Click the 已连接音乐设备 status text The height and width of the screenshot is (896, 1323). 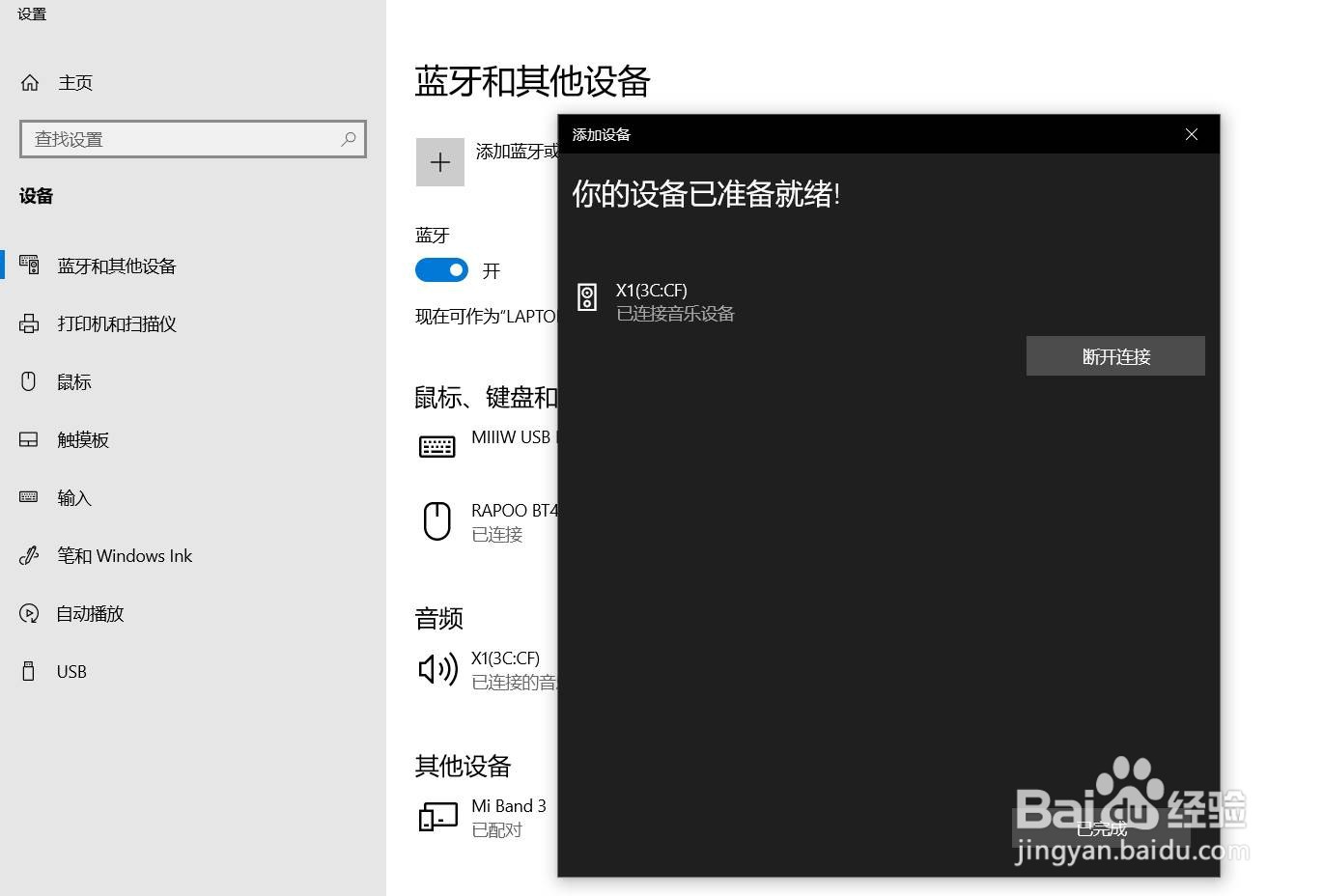click(x=676, y=314)
